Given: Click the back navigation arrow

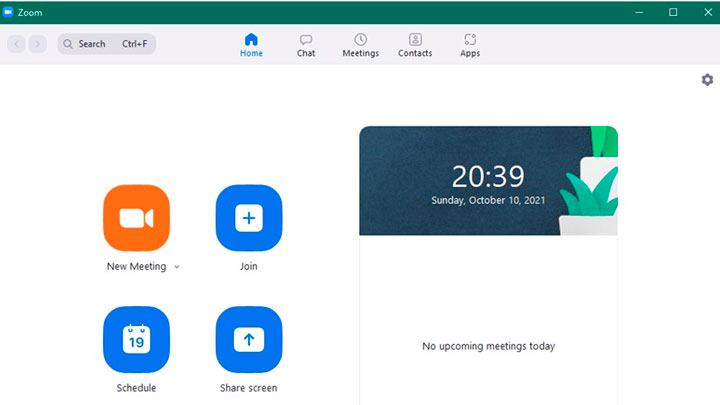Looking at the screenshot, I should tap(17, 44).
